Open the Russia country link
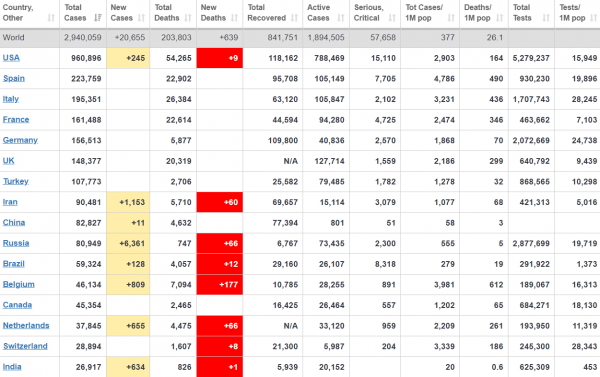Viewport: 600px width, 377px height. click(x=16, y=243)
